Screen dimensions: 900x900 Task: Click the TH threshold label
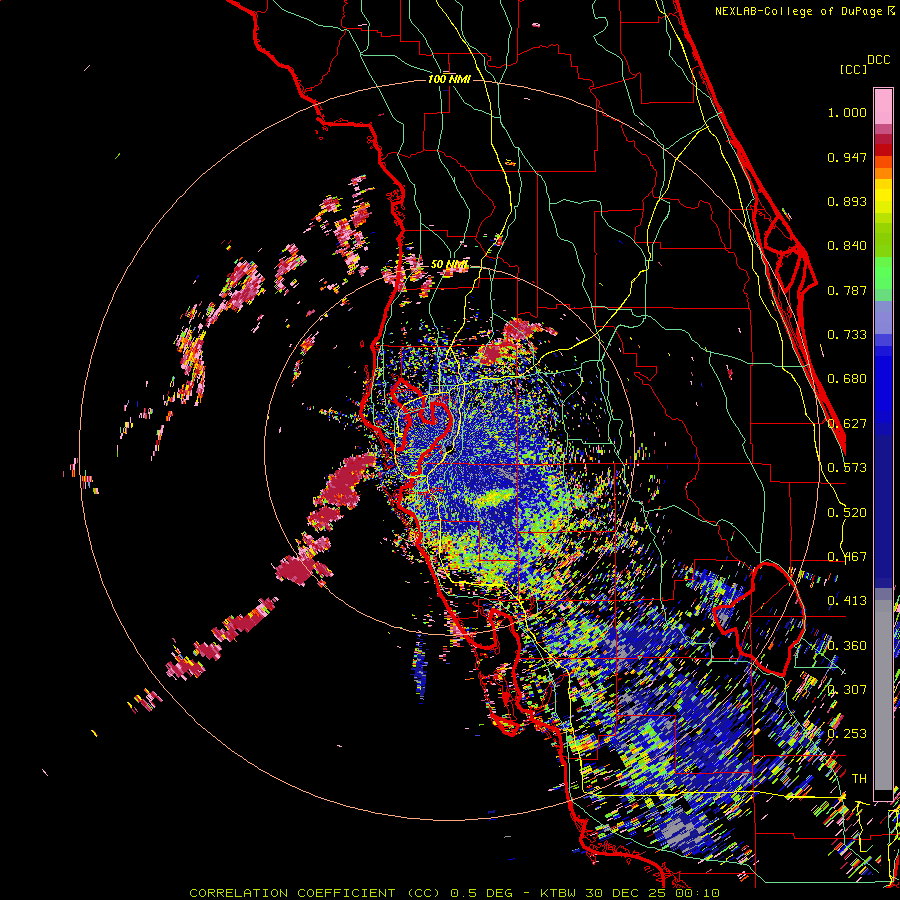pyautogui.click(x=859, y=779)
